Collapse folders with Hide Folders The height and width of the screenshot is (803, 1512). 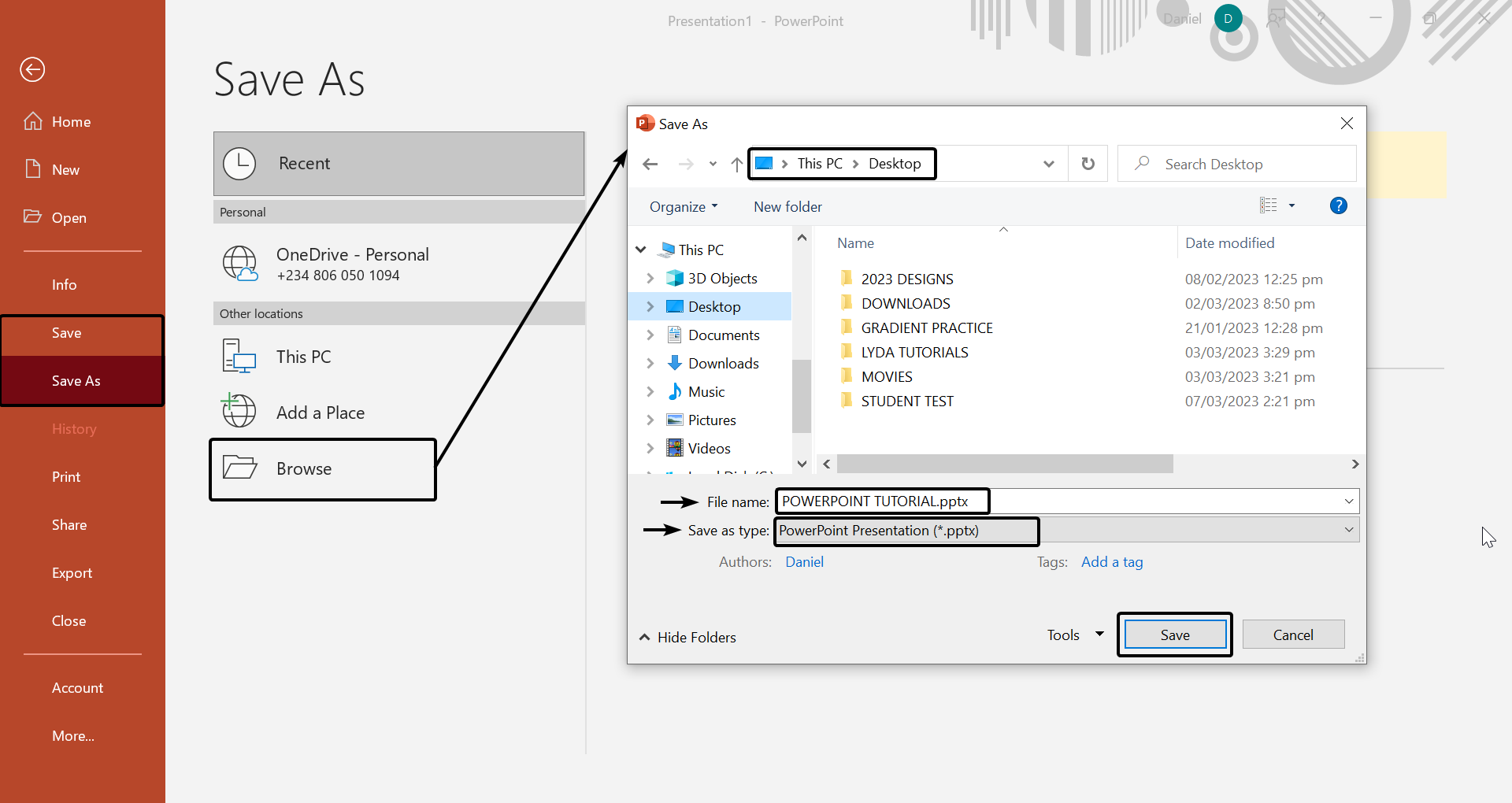click(687, 637)
